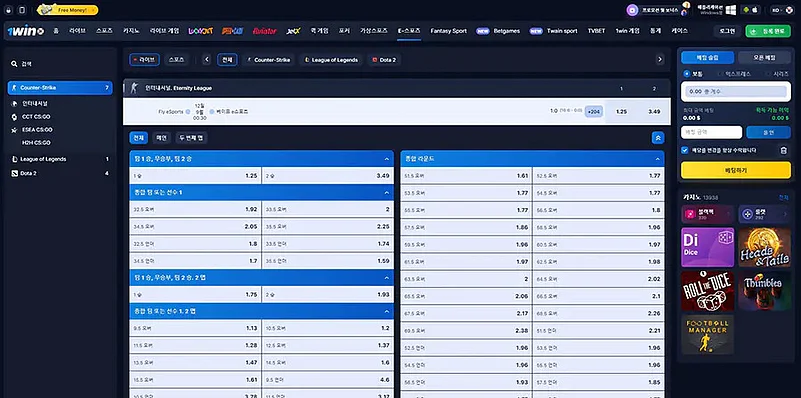
Task: Click the Free Money promotion badge
Action: pyautogui.click(x=68, y=10)
